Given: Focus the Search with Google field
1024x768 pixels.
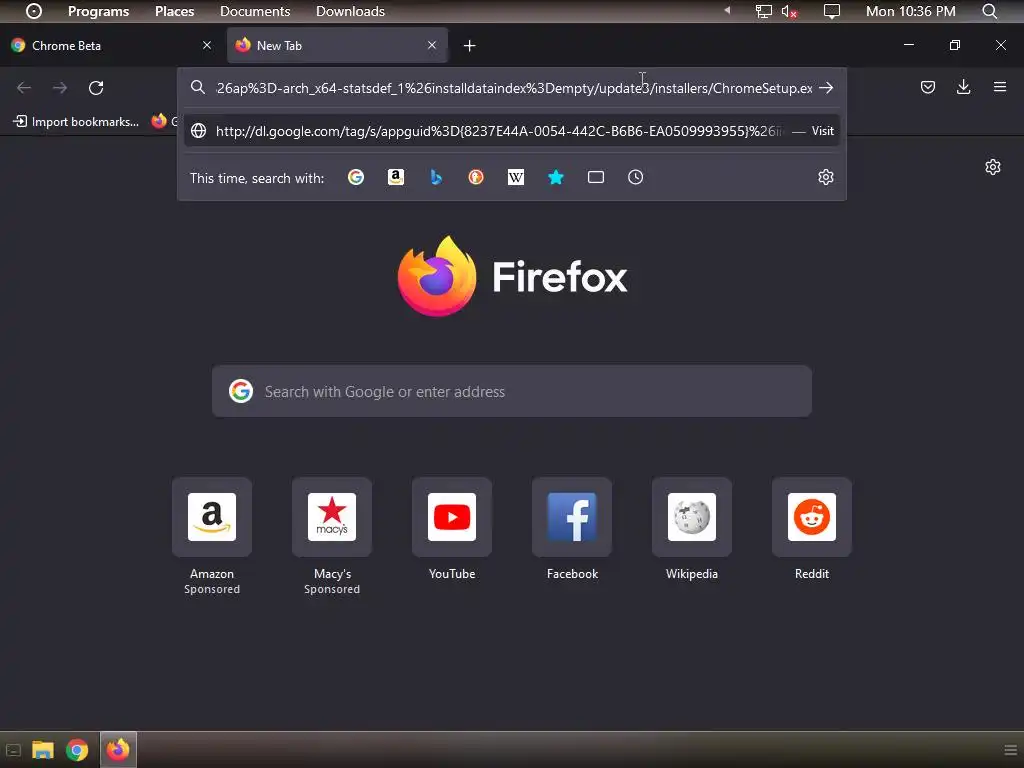Looking at the screenshot, I should pos(512,391).
